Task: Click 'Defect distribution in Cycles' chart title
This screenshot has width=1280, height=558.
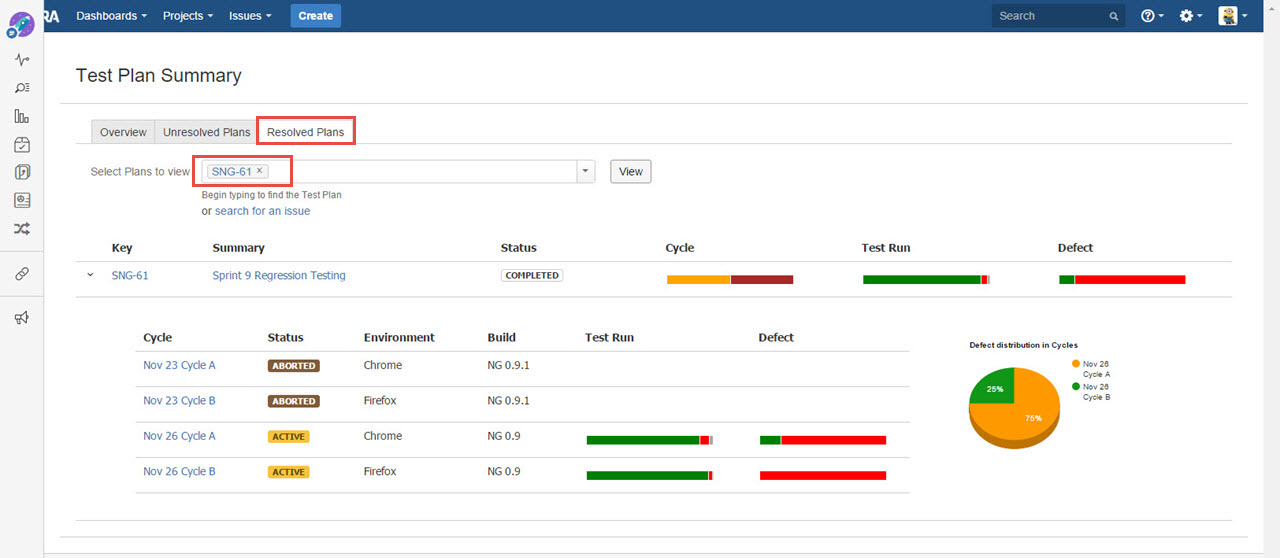Action: point(1024,345)
